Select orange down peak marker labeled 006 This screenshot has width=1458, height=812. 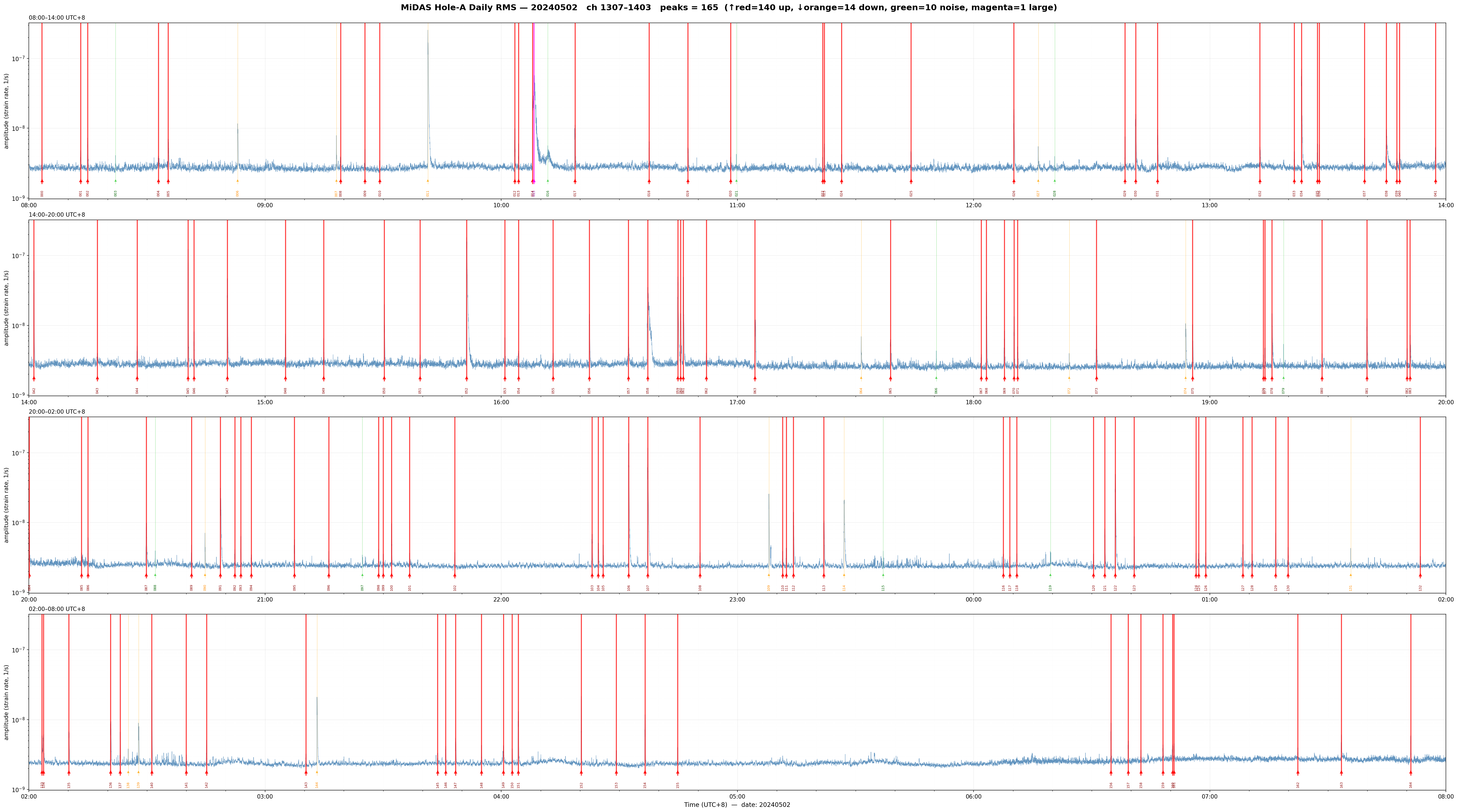238,181
